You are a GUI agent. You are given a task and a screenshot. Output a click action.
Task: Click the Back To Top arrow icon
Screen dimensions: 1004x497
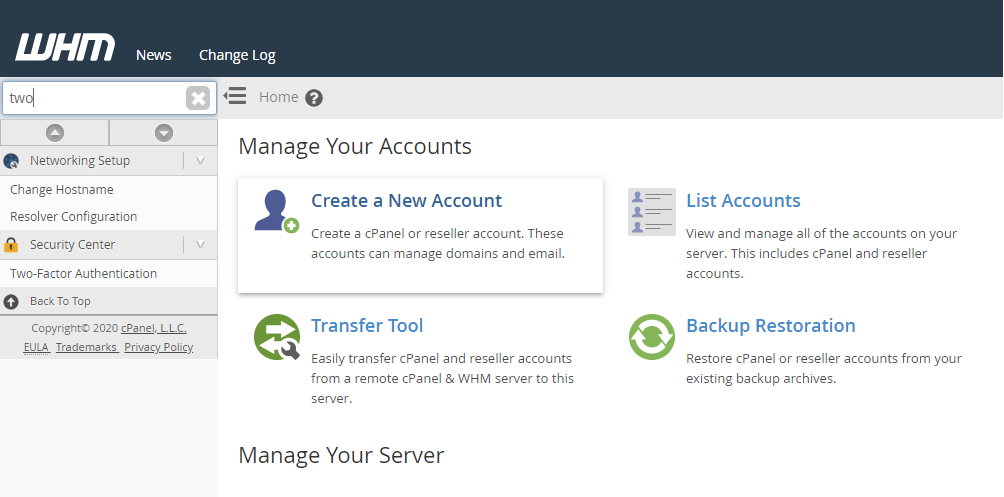(x=11, y=301)
